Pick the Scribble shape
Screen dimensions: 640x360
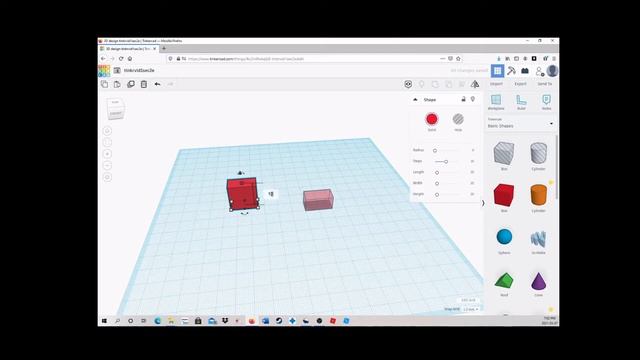[538, 239]
